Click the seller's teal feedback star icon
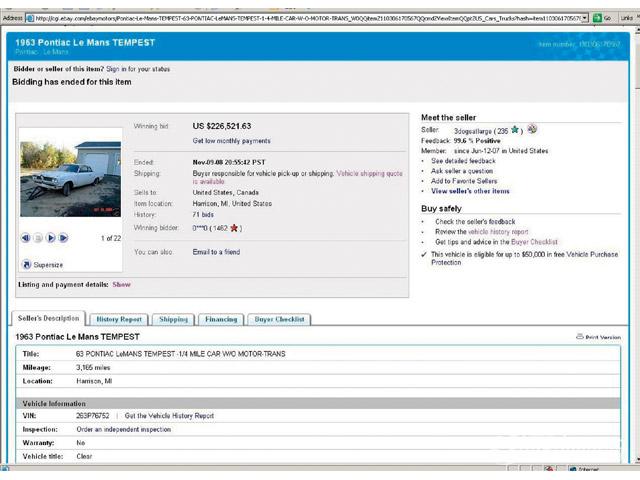Screen dimensions: 640x480 [515, 129]
